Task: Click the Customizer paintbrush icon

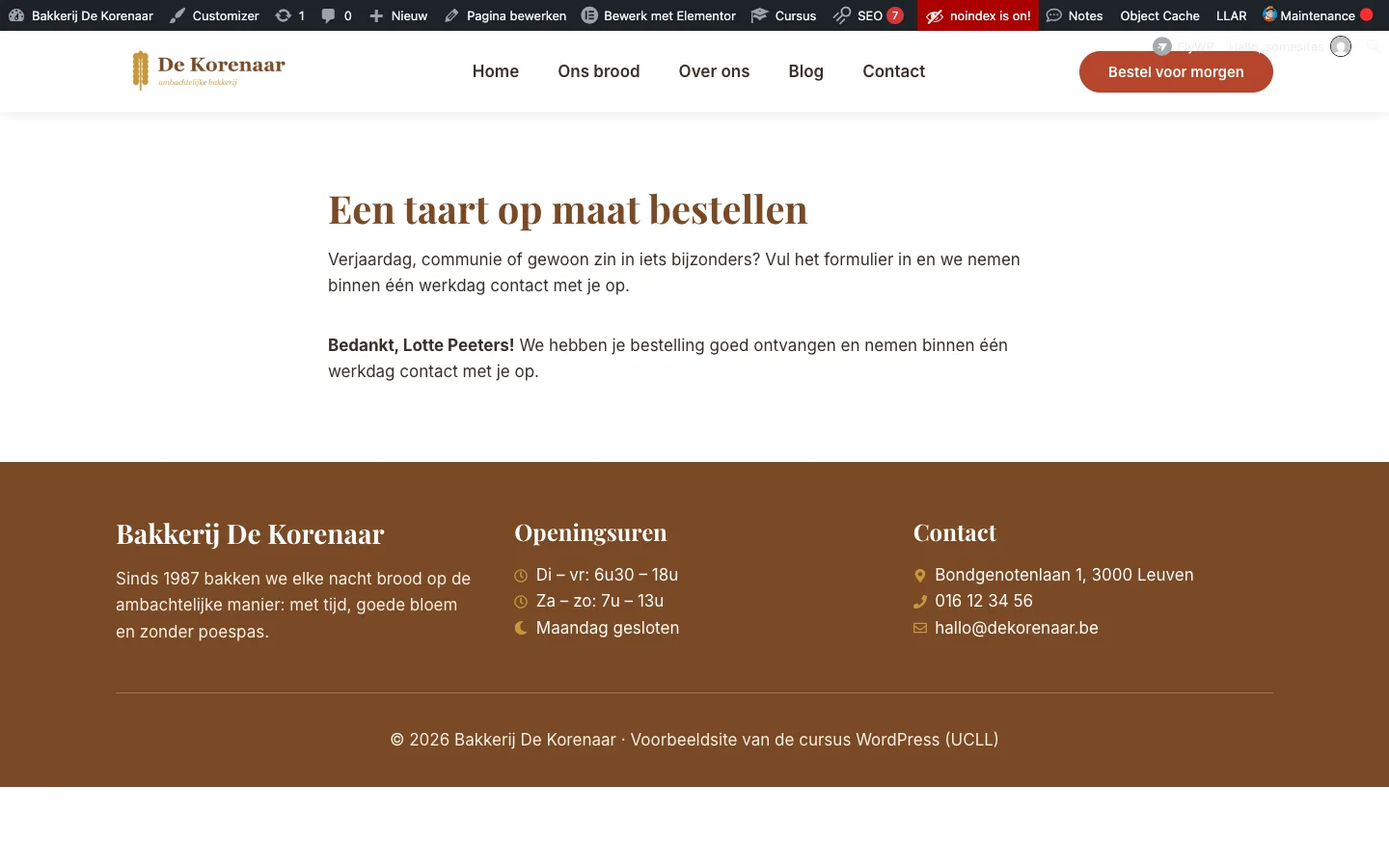Action: pyautogui.click(x=177, y=15)
